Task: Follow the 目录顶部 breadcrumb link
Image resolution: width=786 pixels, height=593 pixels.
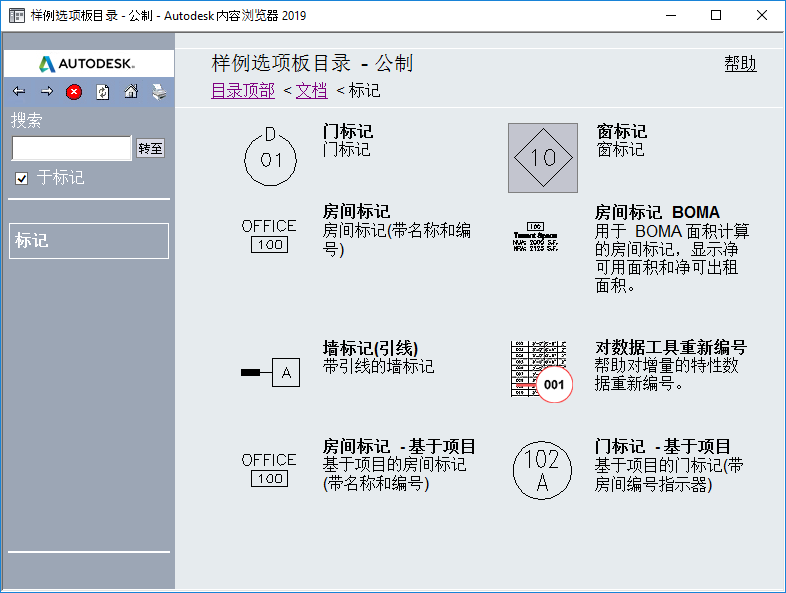Action: [x=243, y=91]
